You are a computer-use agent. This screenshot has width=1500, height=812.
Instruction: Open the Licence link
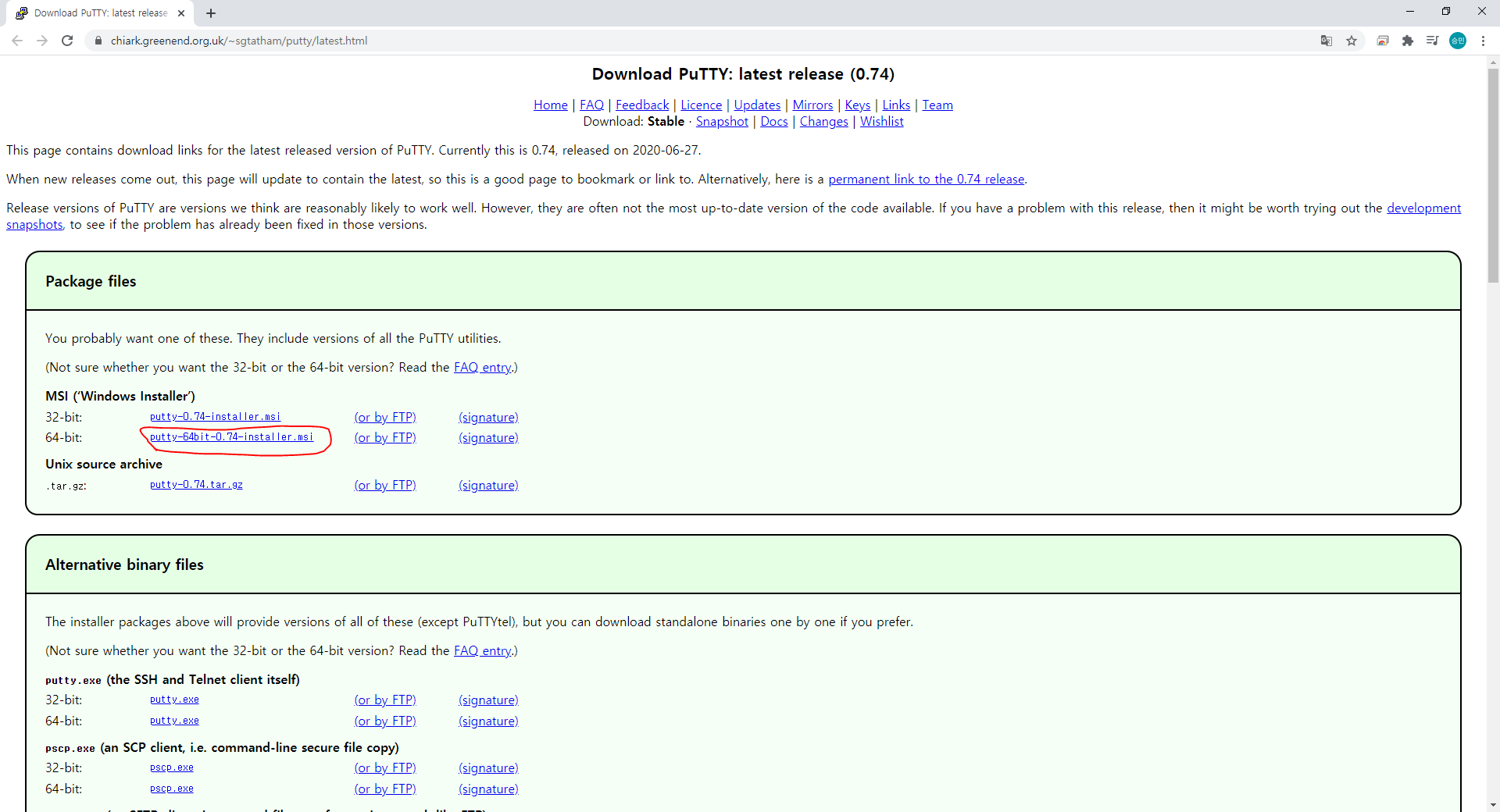pos(702,105)
